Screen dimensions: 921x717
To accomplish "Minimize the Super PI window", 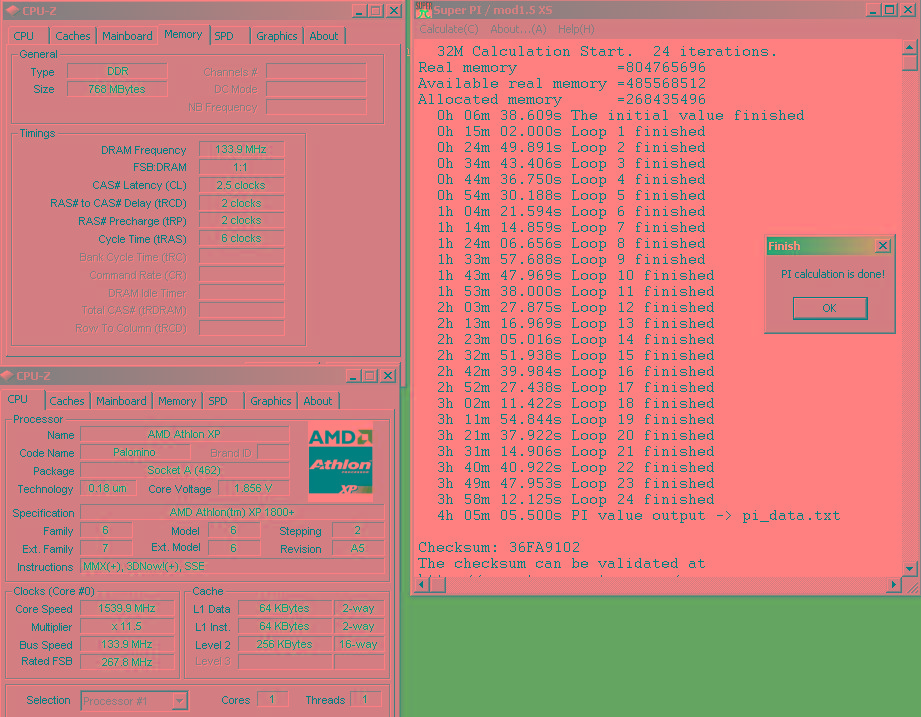I will pyautogui.click(x=873, y=10).
